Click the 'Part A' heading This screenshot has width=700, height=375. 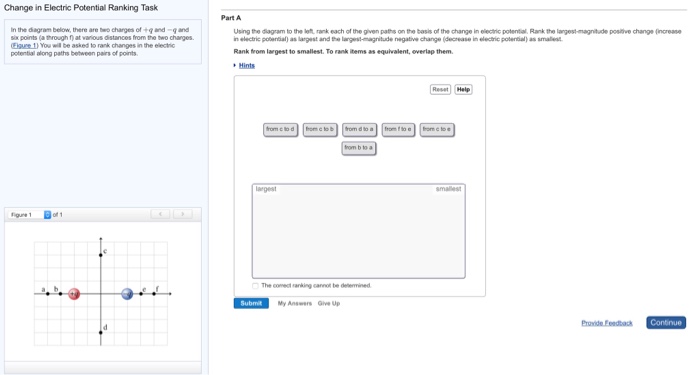231,18
